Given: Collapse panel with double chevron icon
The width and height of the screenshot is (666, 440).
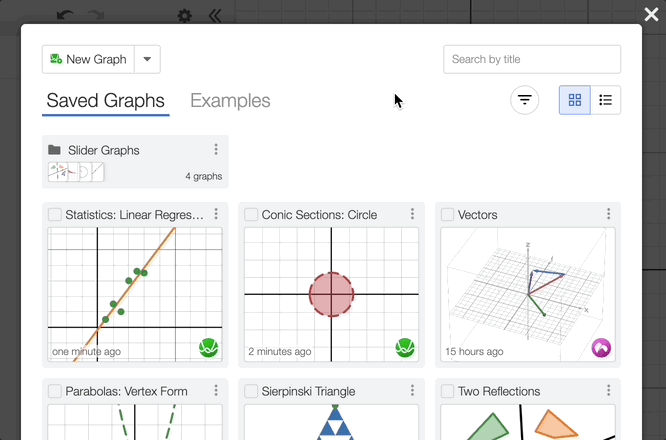Looking at the screenshot, I should click(x=214, y=16).
